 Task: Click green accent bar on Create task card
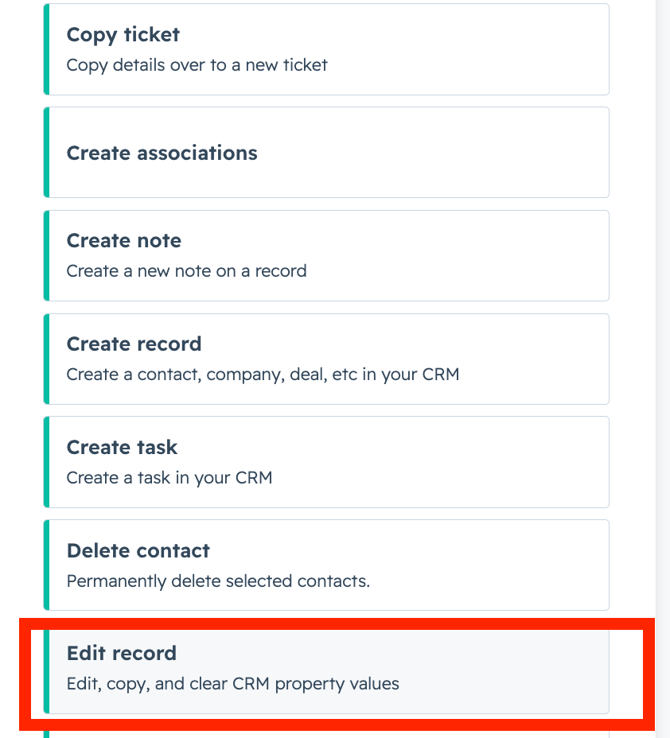point(46,461)
